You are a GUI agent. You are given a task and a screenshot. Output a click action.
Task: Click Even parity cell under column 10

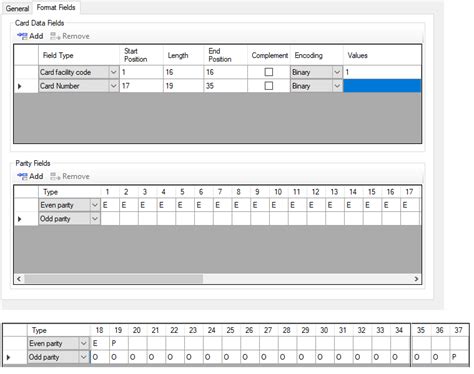[279, 205]
